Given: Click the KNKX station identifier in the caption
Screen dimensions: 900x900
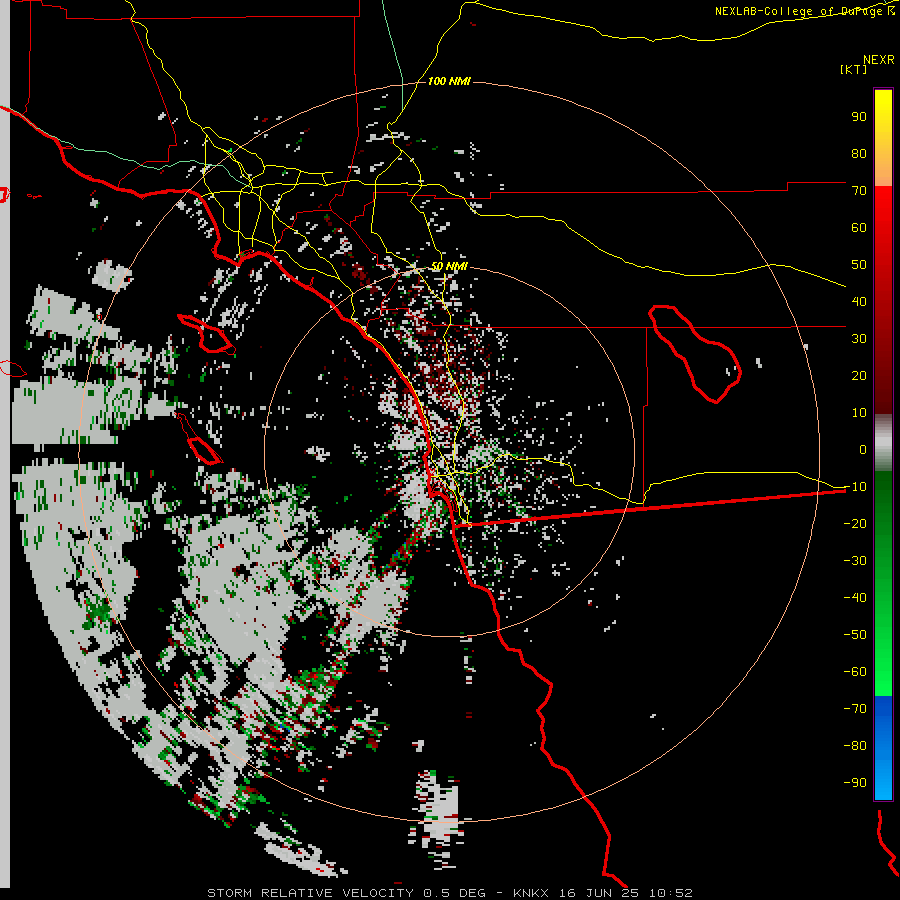Looking at the screenshot, I should click(531, 893).
